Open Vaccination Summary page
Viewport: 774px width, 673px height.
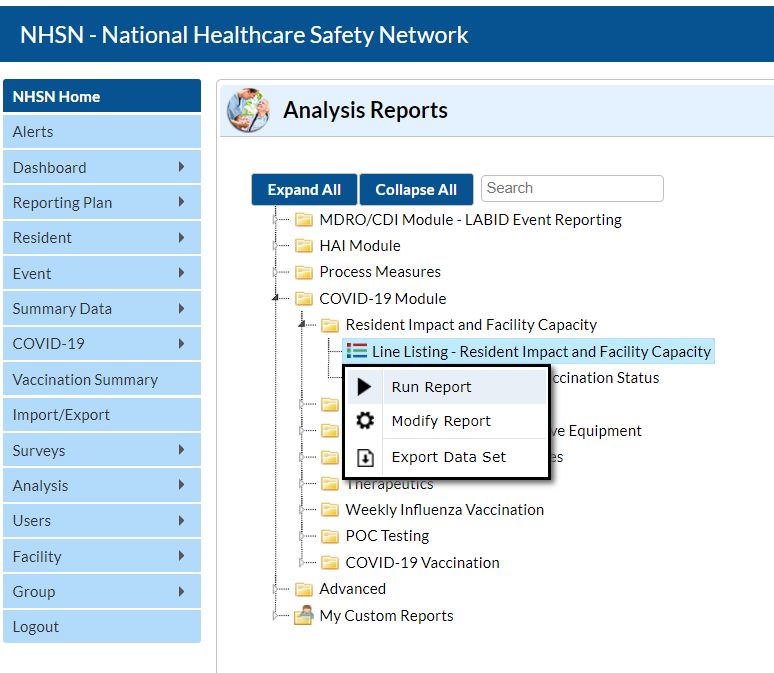coord(102,379)
